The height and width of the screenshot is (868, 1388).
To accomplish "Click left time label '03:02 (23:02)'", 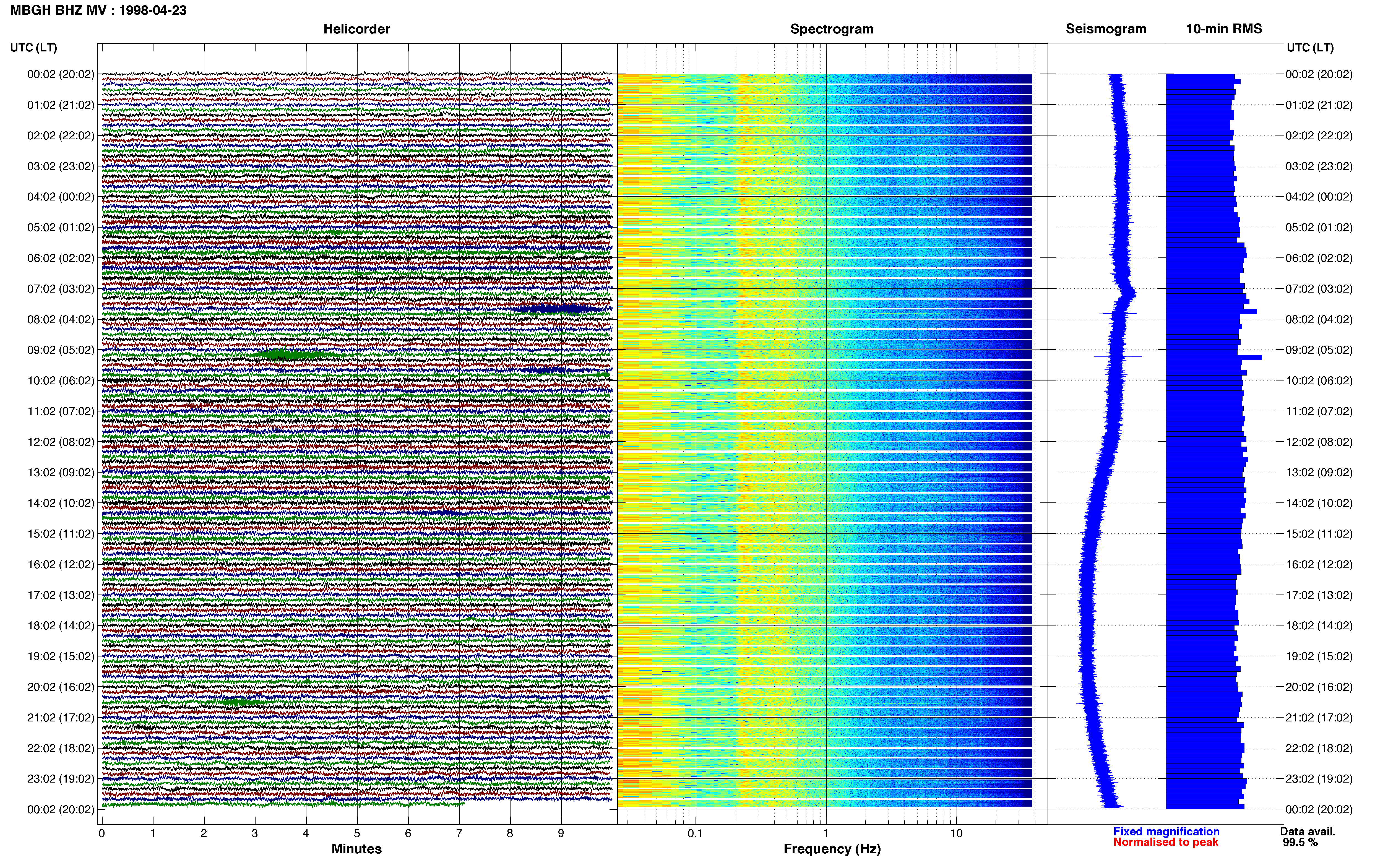I will (61, 166).
